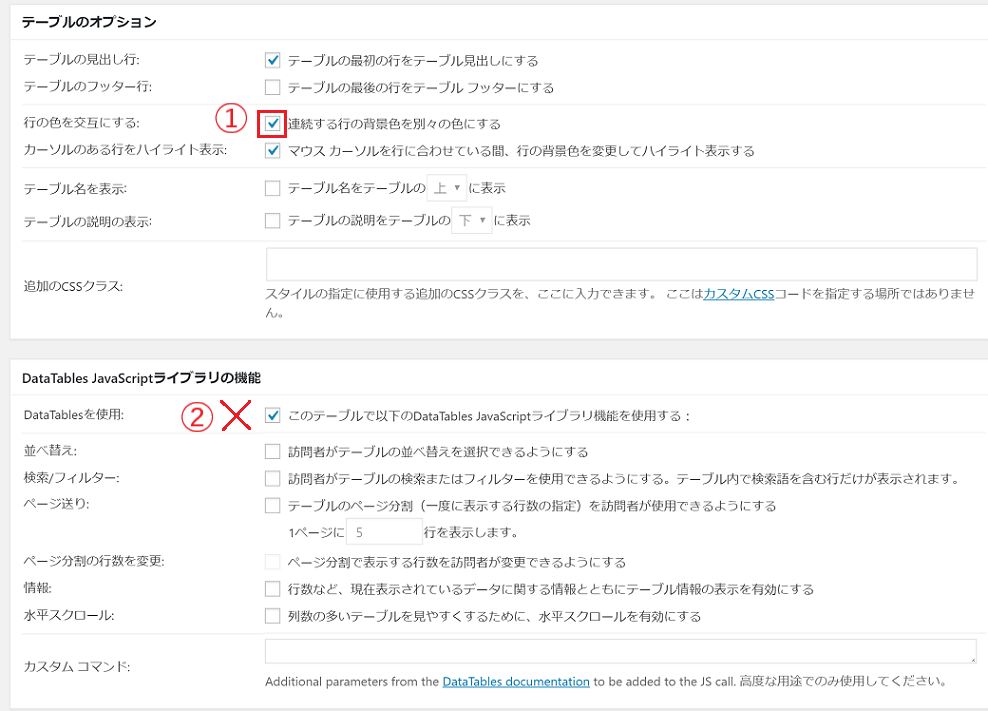Enable pagination length change checkbox (ページ分割の行数を変更)
This screenshot has height=711, width=988.
pos(272,562)
